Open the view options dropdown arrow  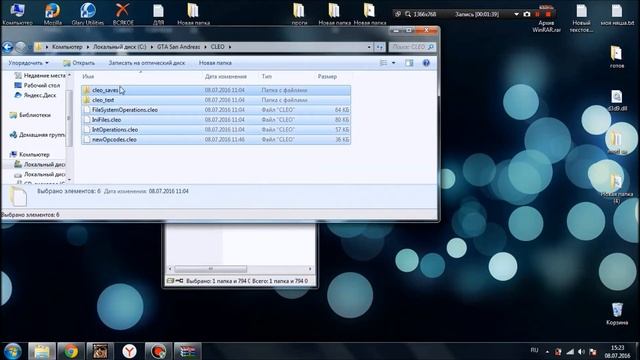pyautogui.click(x=393, y=63)
